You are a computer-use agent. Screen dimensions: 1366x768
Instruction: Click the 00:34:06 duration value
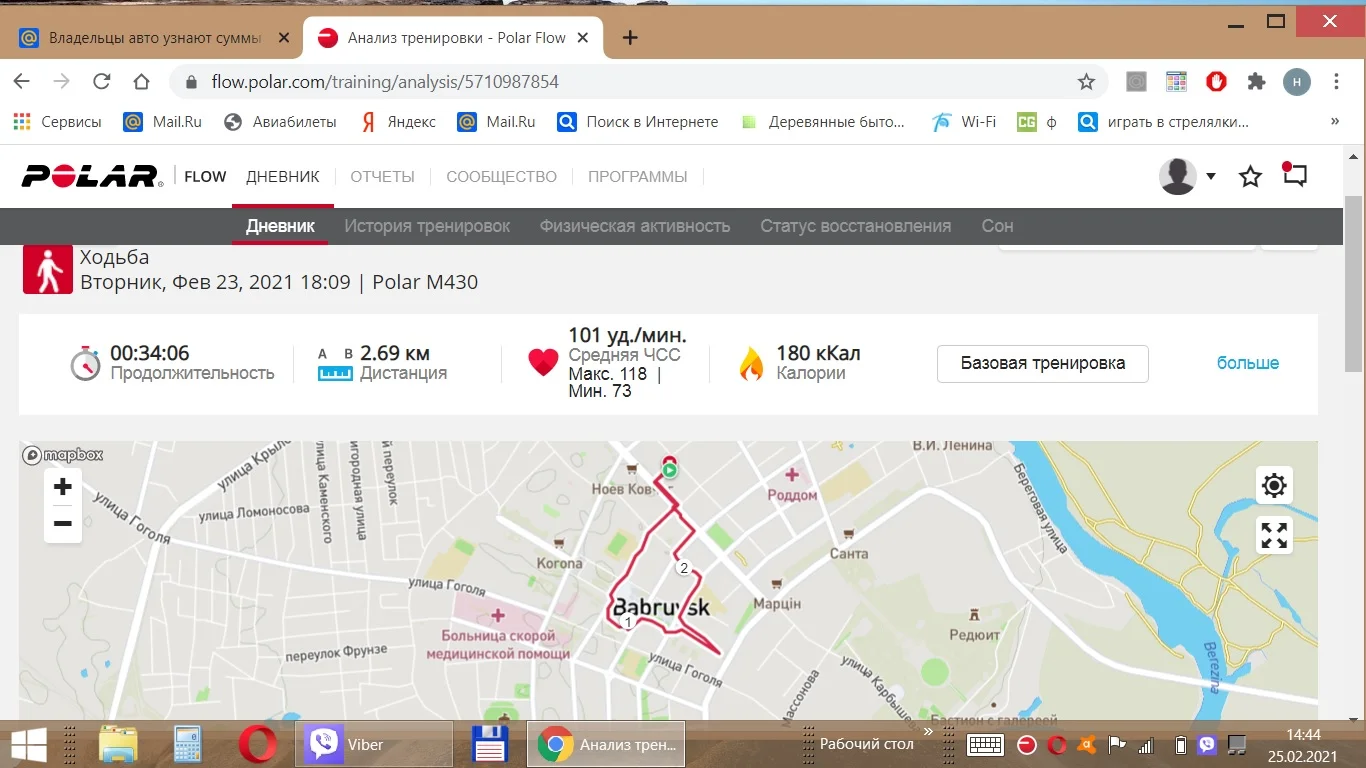tap(150, 353)
